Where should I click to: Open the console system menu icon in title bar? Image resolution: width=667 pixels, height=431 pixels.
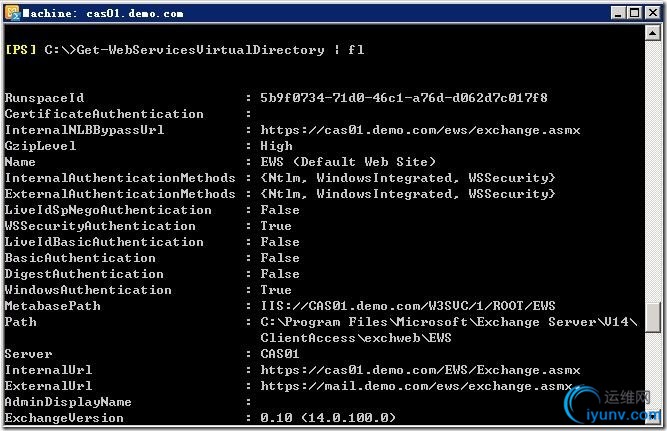pos(12,13)
